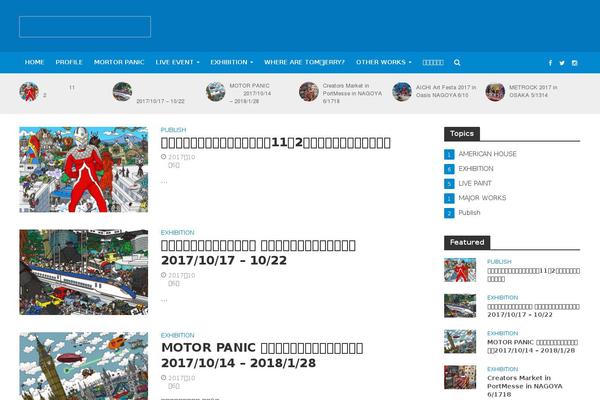
Task: Open the EXHIBITION topic in the sidebar
Action: pos(476,169)
